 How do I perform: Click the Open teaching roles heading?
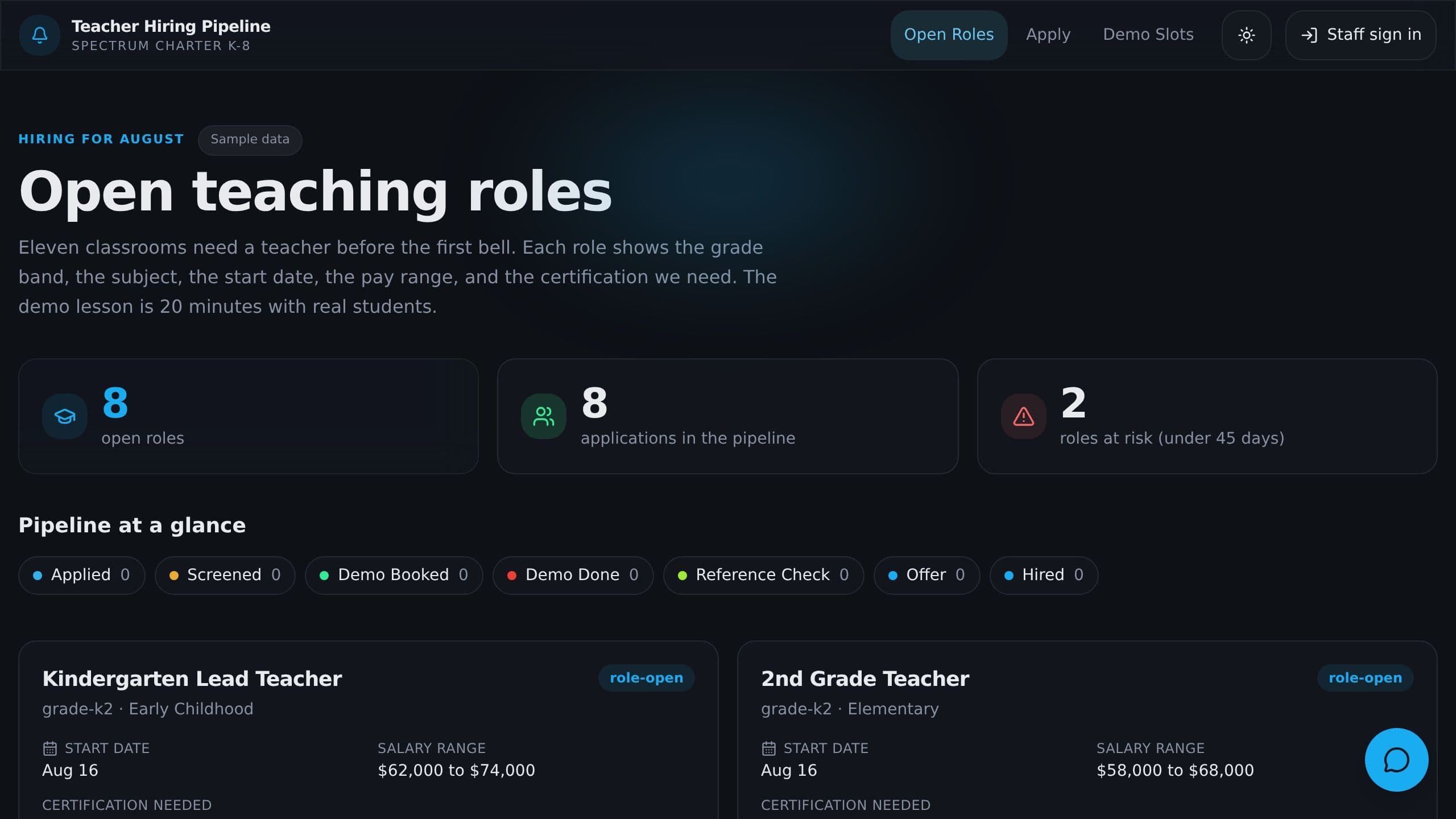point(316,192)
